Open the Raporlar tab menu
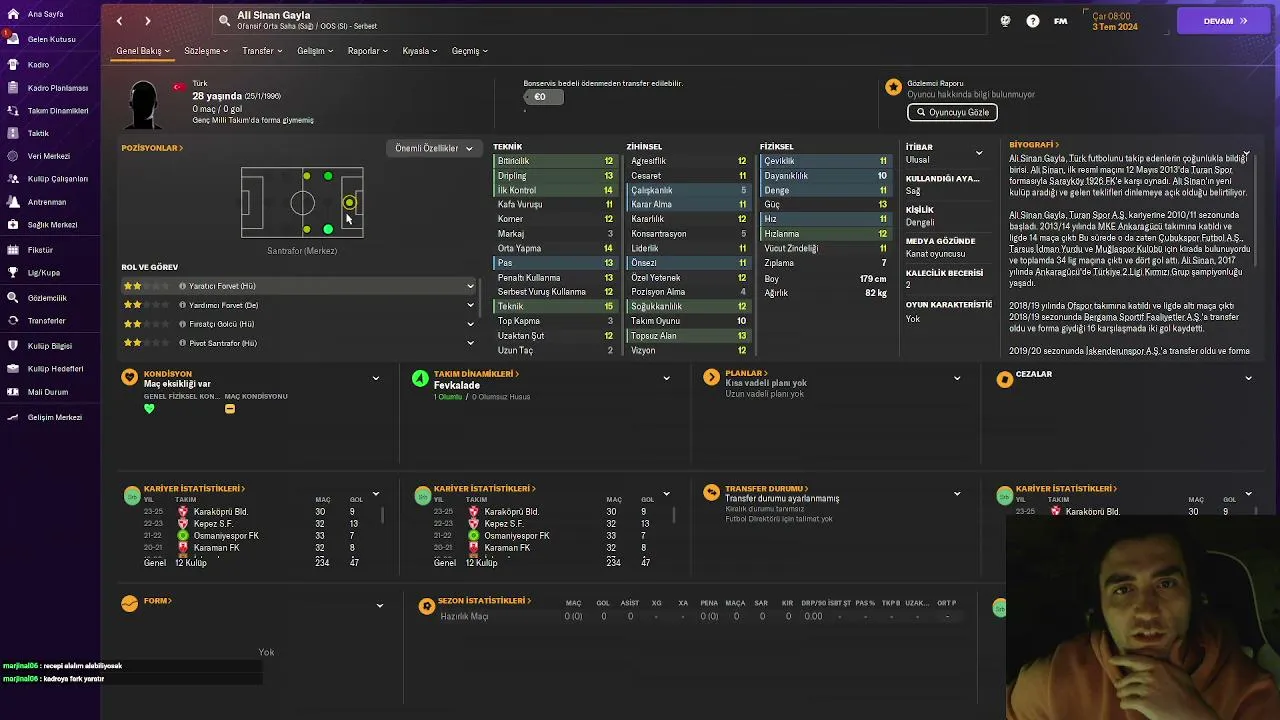 pos(368,51)
